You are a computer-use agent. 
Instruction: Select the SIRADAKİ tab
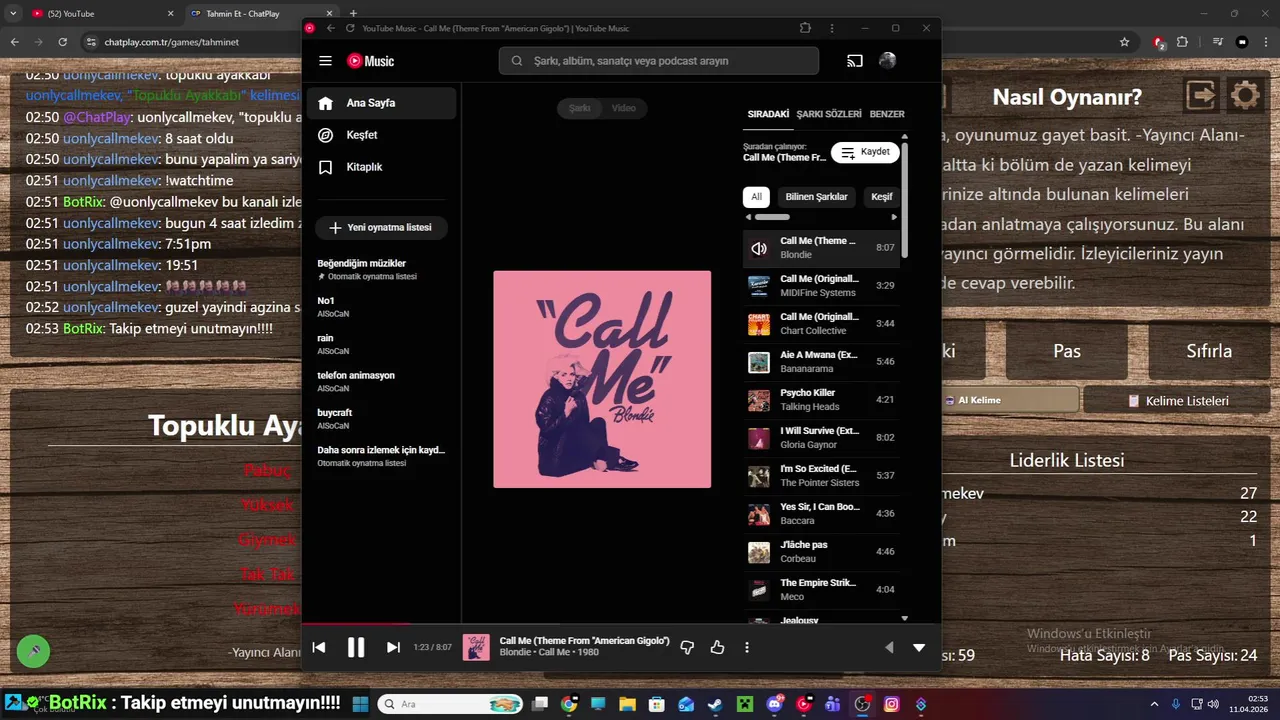[x=768, y=114]
